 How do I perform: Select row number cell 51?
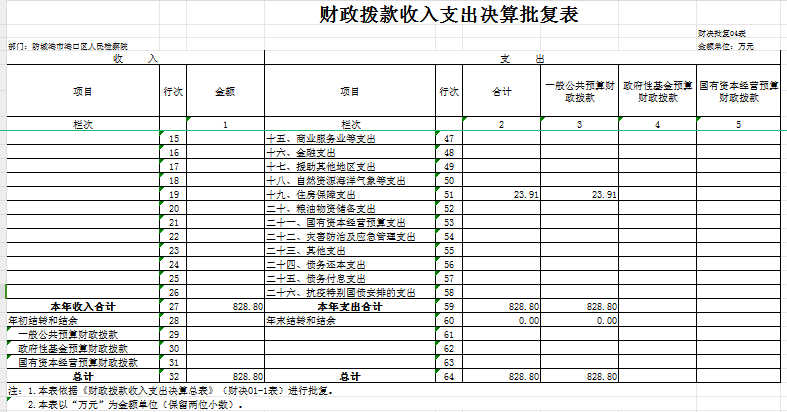[x=449, y=195]
